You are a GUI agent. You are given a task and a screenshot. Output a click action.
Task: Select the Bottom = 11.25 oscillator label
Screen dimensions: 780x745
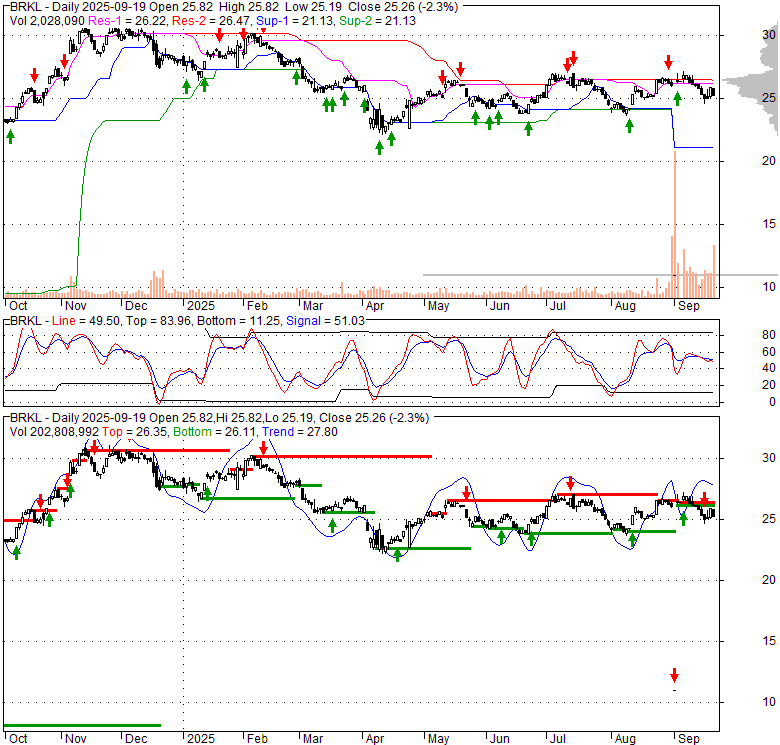pos(239,321)
